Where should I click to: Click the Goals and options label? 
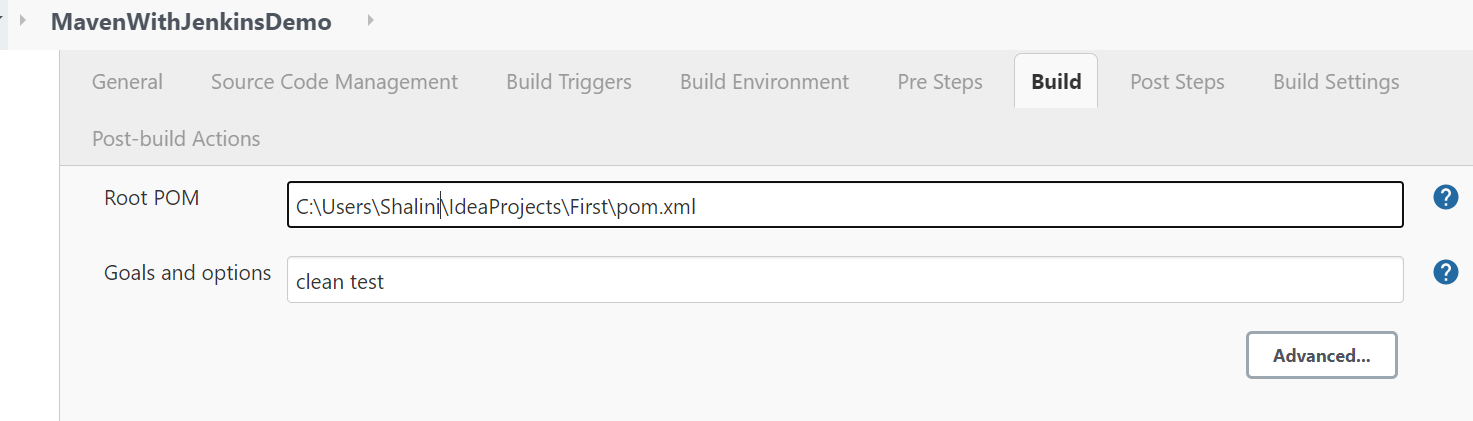coord(187,273)
